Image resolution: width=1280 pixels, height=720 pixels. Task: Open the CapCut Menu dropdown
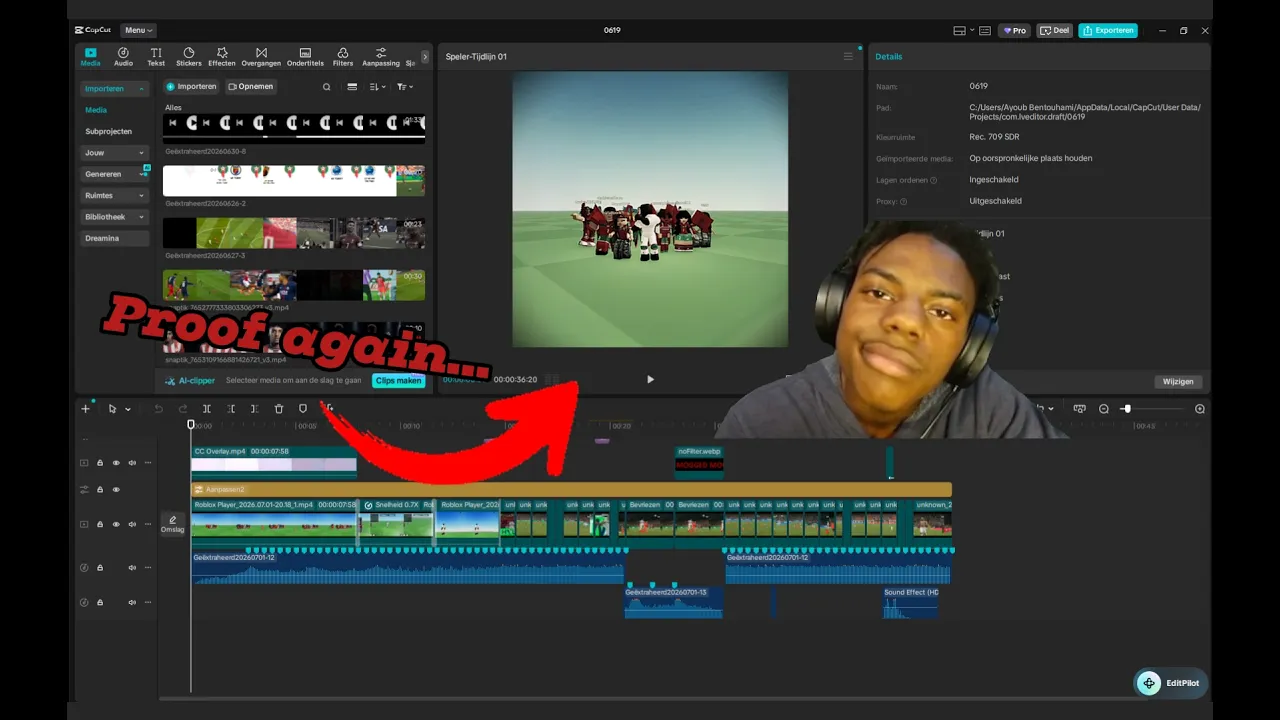(x=138, y=30)
